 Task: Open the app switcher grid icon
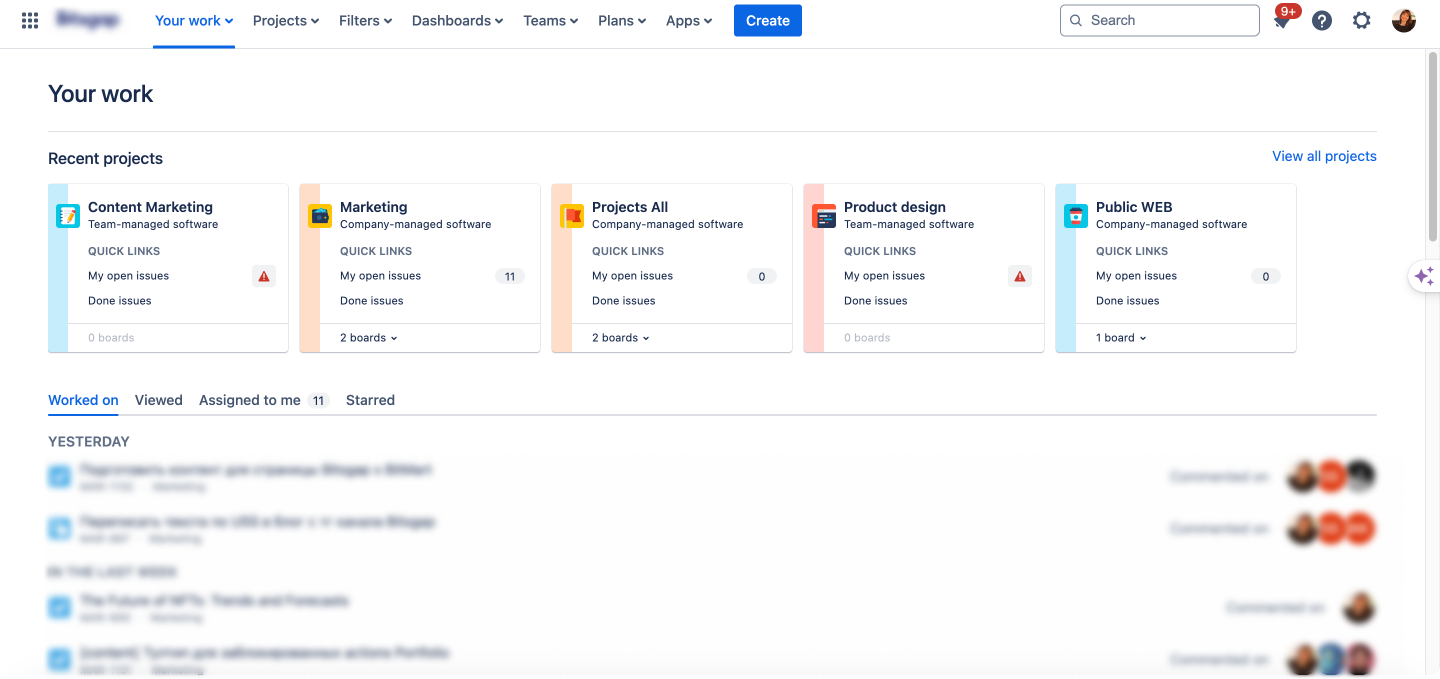click(30, 20)
